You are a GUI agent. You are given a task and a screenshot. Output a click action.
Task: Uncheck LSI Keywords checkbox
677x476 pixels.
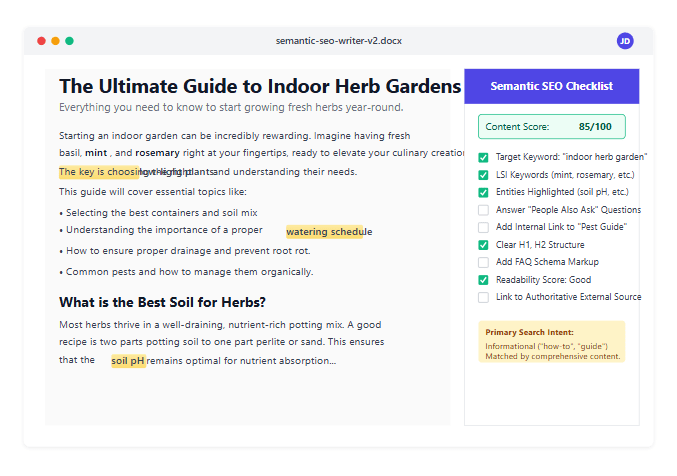(x=483, y=175)
